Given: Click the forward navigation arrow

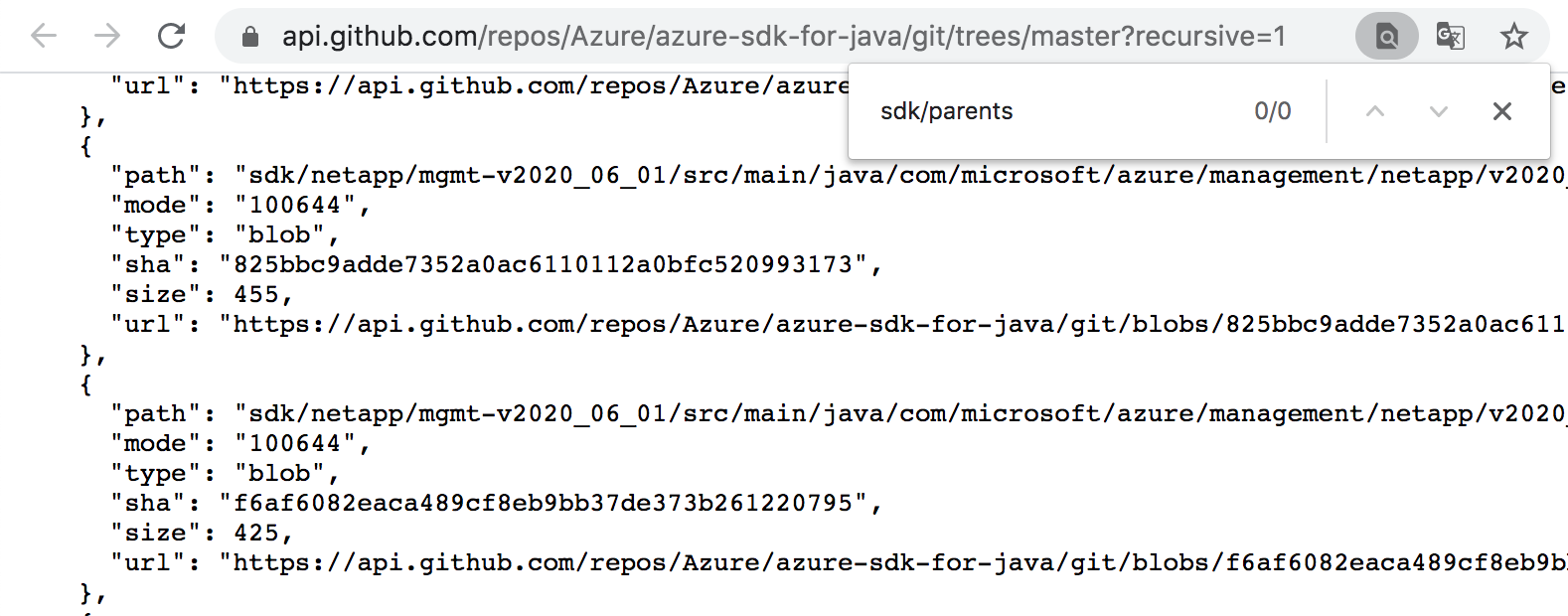Looking at the screenshot, I should pyautogui.click(x=106, y=35).
